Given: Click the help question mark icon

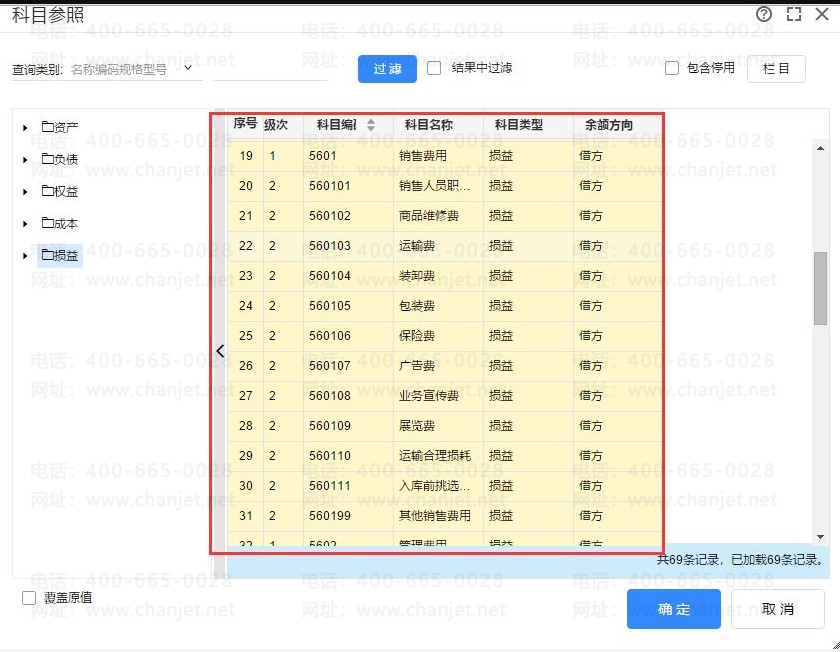Looking at the screenshot, I should point(764,14).
